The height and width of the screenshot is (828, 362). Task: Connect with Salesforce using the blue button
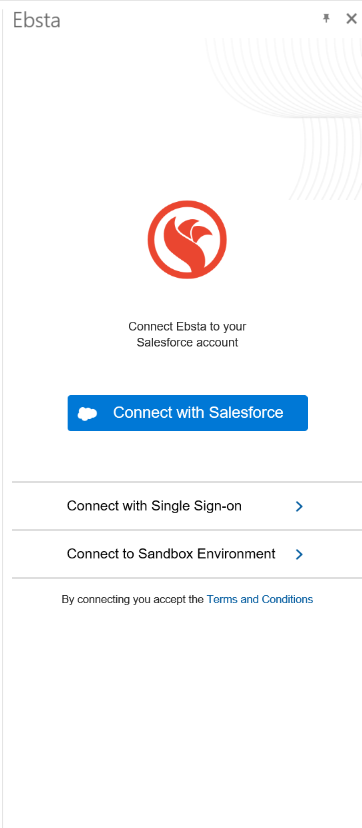(187, 413)
